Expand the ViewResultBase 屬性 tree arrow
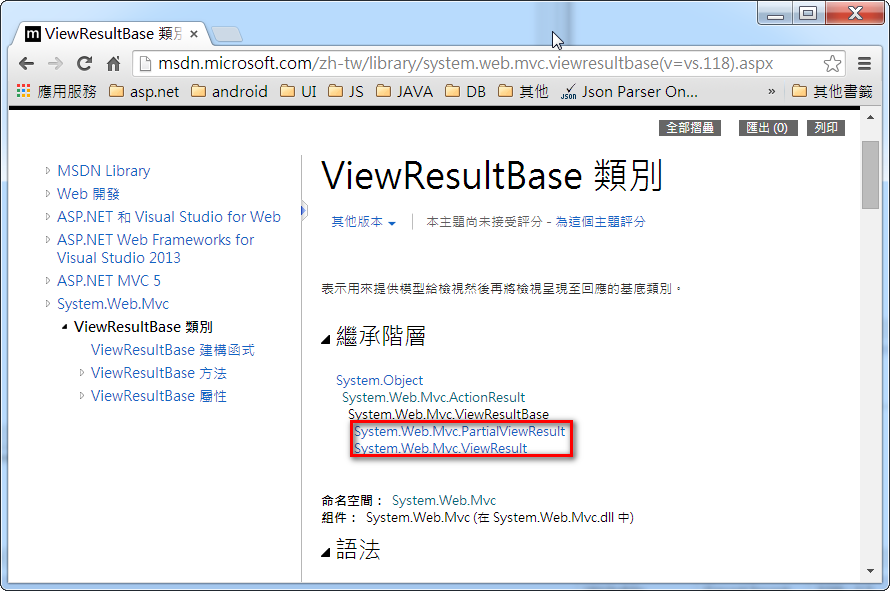Screen dimensions: 890x591 pos(82,396)
